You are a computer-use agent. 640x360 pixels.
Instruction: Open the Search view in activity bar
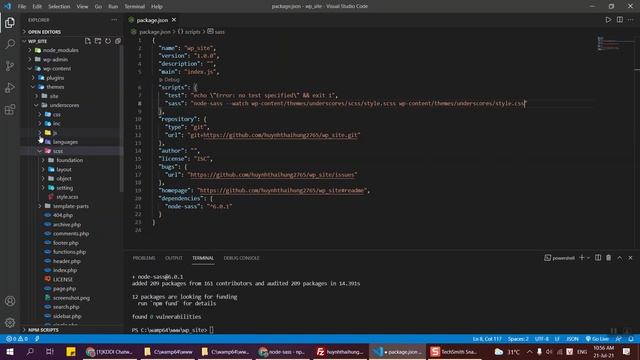tap(10, 44)
